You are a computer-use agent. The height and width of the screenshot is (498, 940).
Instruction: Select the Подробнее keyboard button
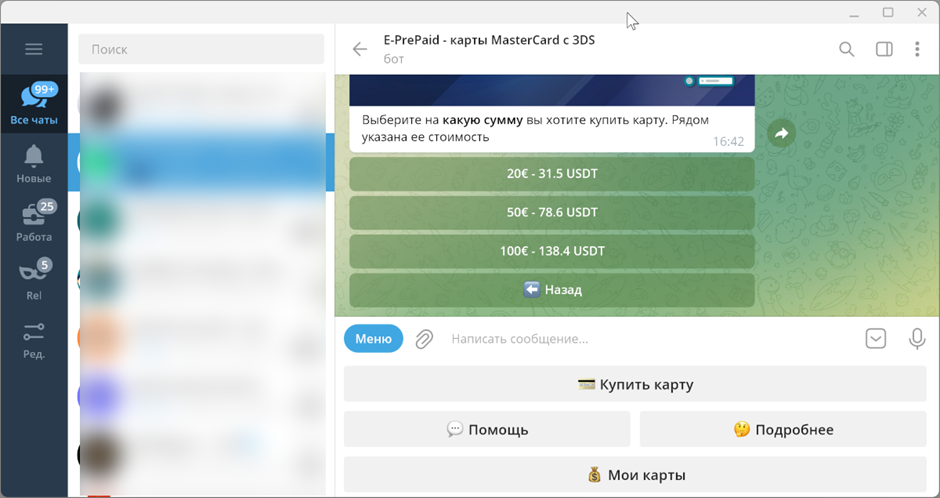pyautogui.click(x=783, y=429)
